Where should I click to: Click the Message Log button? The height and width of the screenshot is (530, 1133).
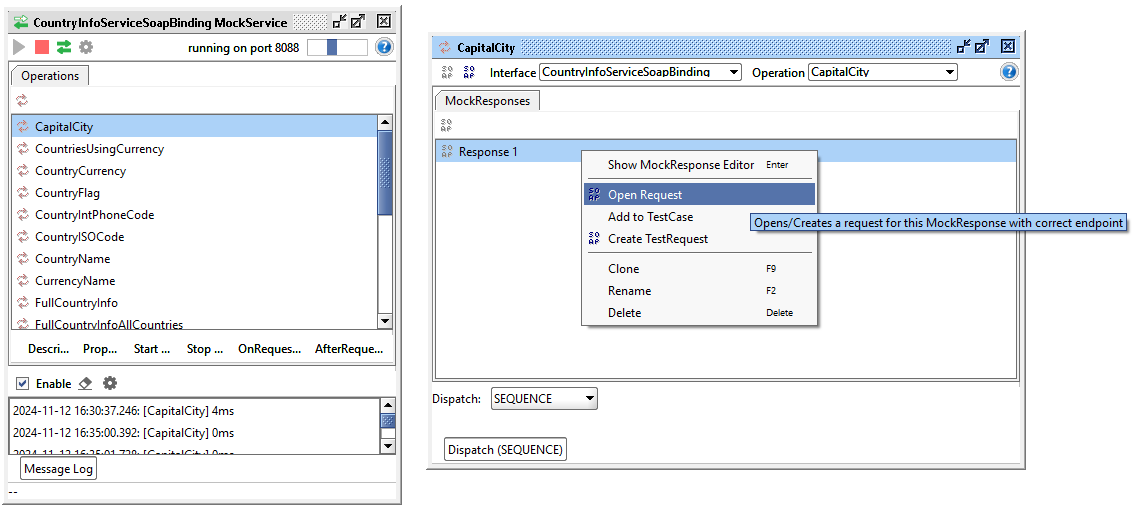pyautogui.click(x=58, y=469)
